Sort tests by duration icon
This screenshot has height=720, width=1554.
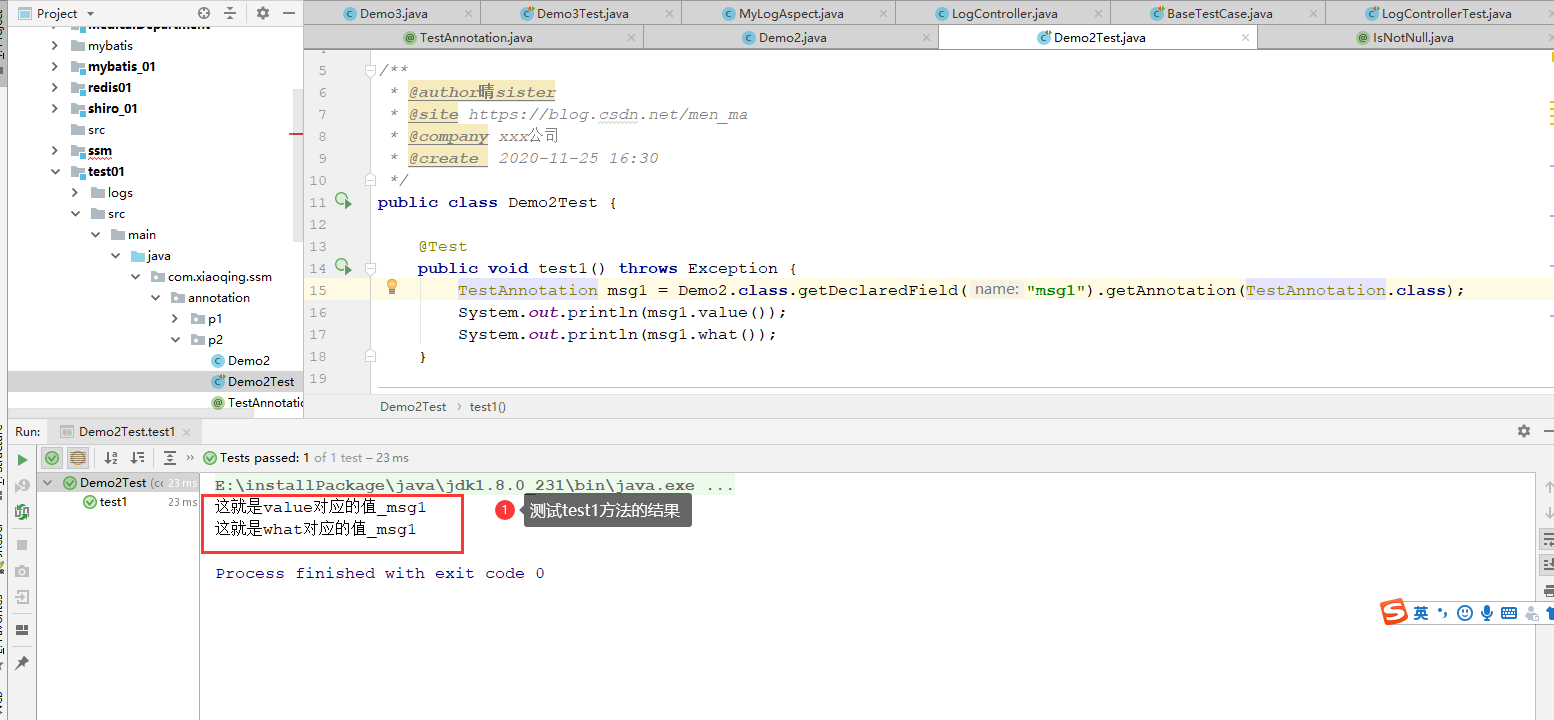click(x=138, y=458)
